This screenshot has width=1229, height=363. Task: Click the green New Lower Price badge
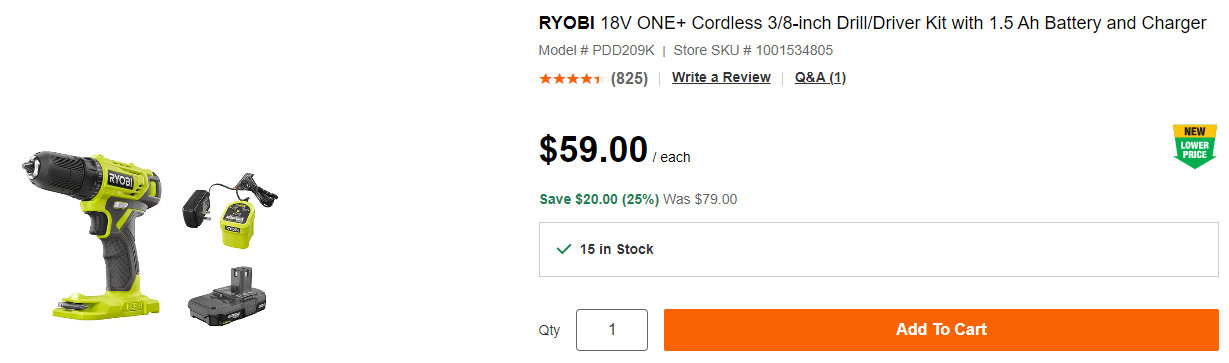pos(1195,146)
